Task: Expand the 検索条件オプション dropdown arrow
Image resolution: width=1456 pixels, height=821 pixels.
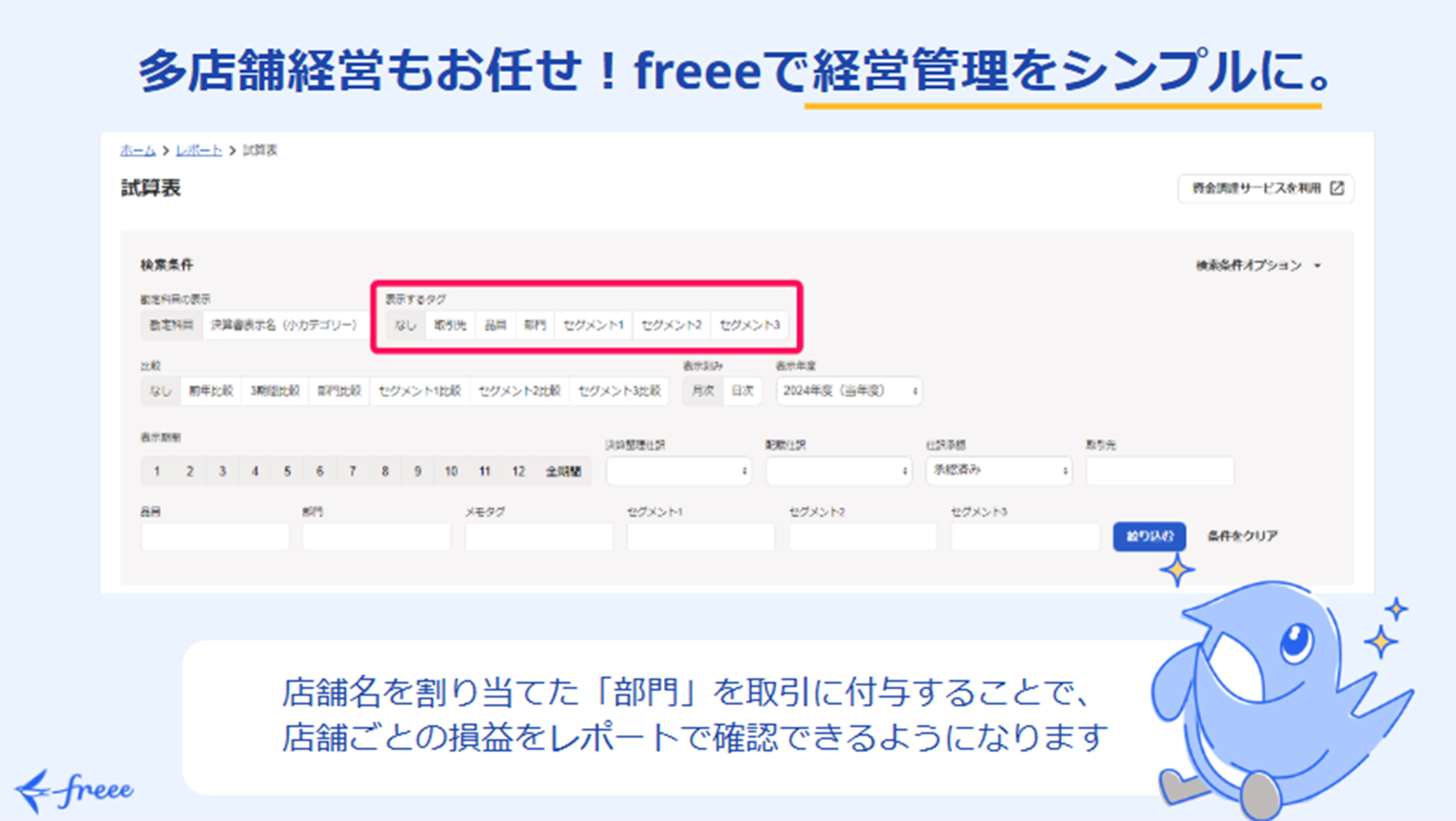Action: (x=1317, y=266)
